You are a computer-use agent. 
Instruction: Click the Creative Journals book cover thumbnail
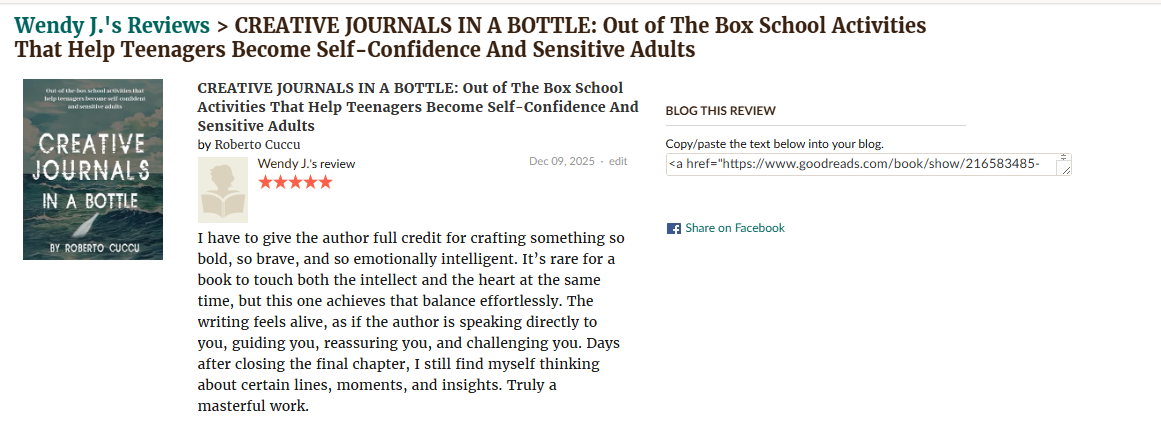pos(93,170)
